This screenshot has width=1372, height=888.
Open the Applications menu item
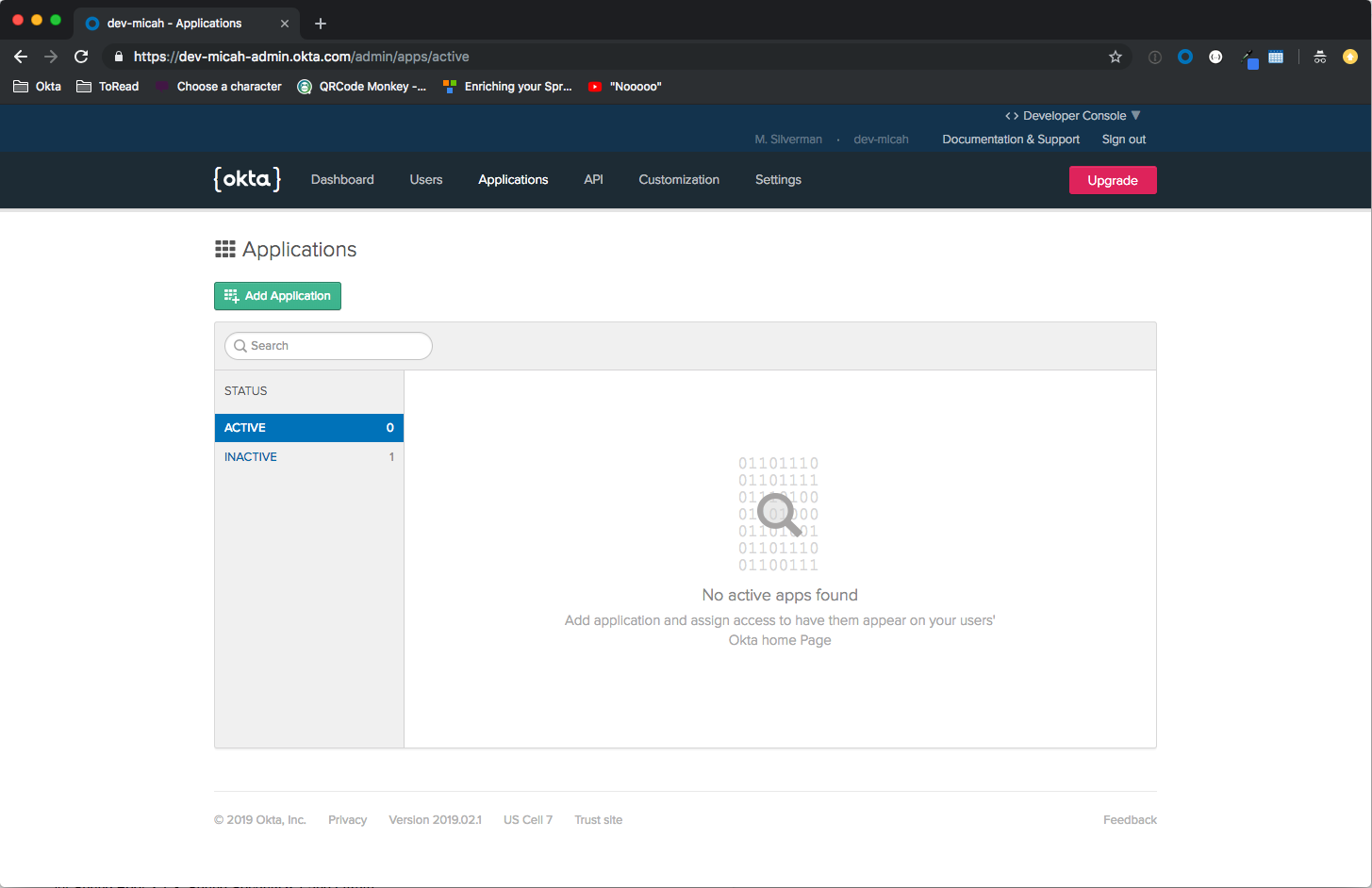pyautogui.click(x=513, y=179)
